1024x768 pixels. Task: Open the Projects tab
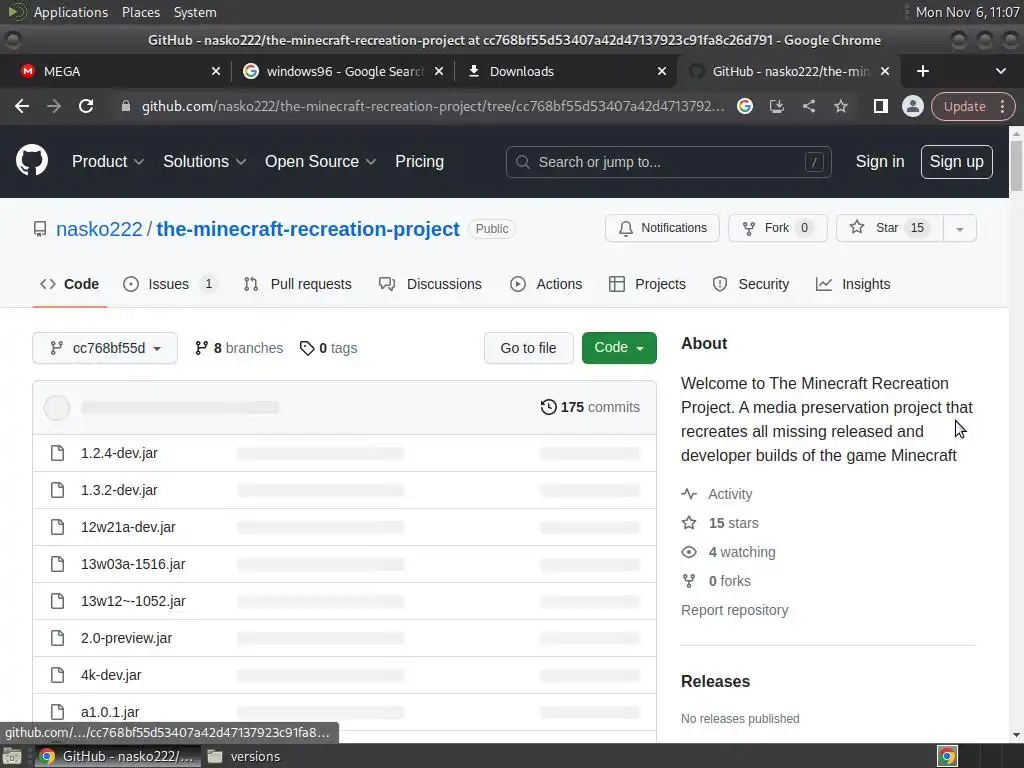(x=647, y=284)
